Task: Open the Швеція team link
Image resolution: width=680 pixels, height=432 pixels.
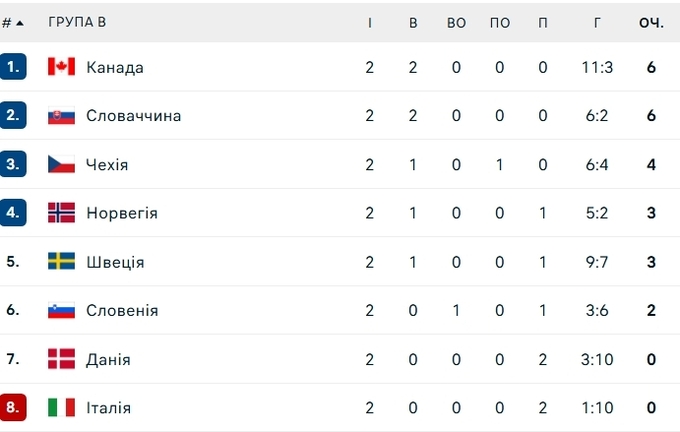Action: point(115,262)
